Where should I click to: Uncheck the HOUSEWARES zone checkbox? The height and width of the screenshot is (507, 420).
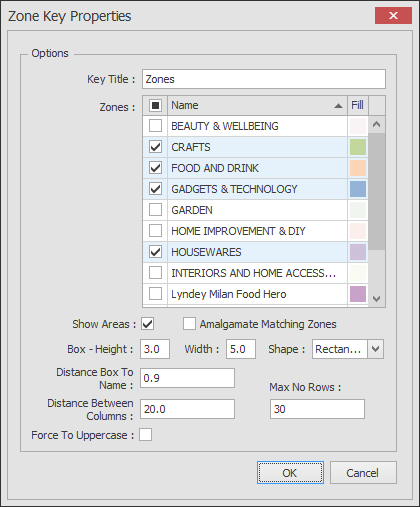click(x=155, y=252)
